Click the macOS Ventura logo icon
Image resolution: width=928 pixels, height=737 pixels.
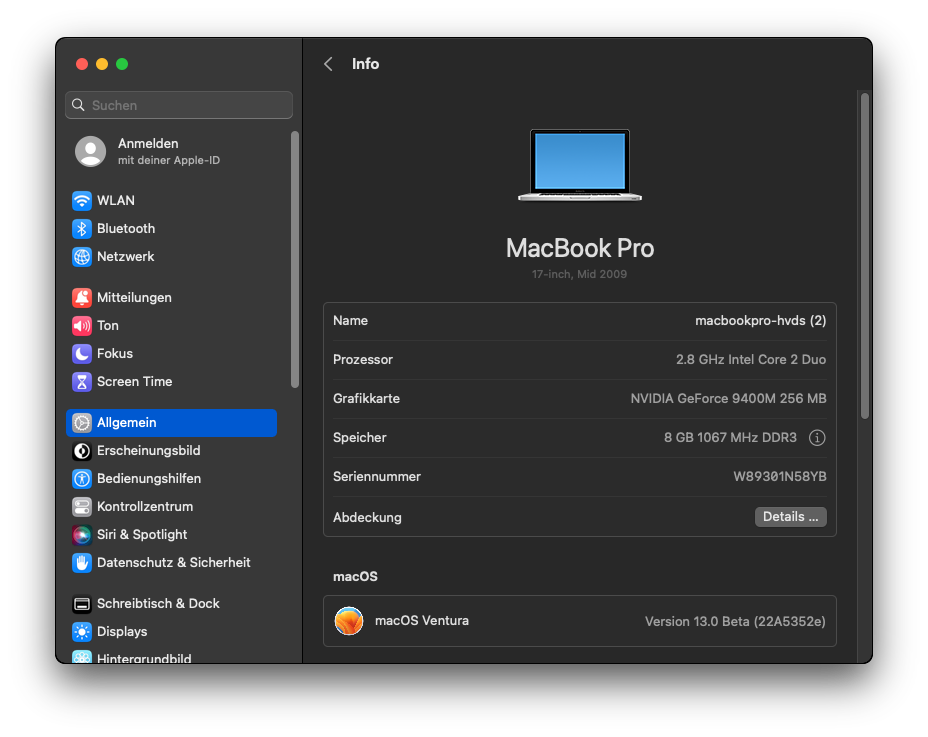349,620
